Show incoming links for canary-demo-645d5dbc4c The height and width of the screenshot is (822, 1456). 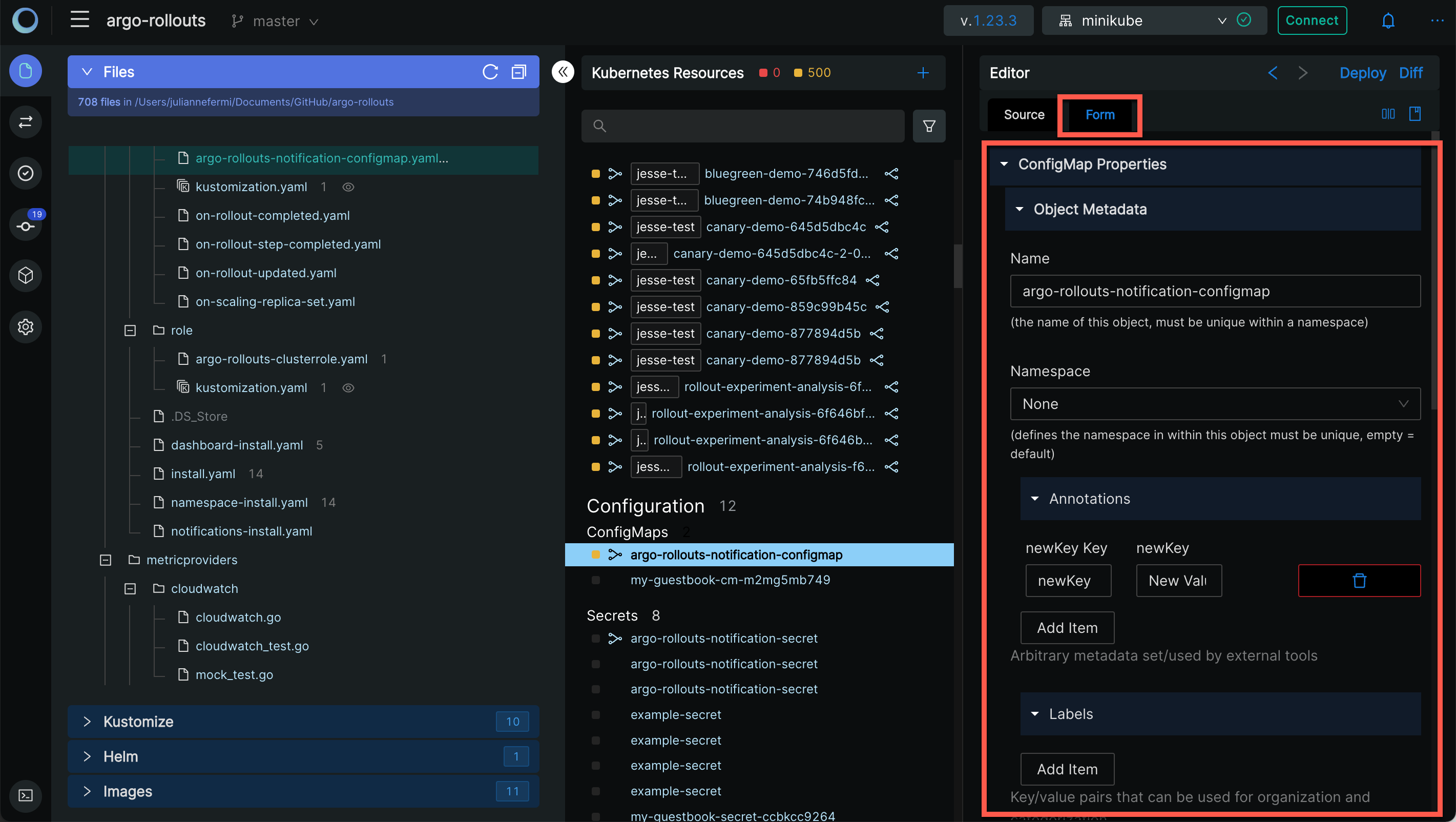[614, 227]
